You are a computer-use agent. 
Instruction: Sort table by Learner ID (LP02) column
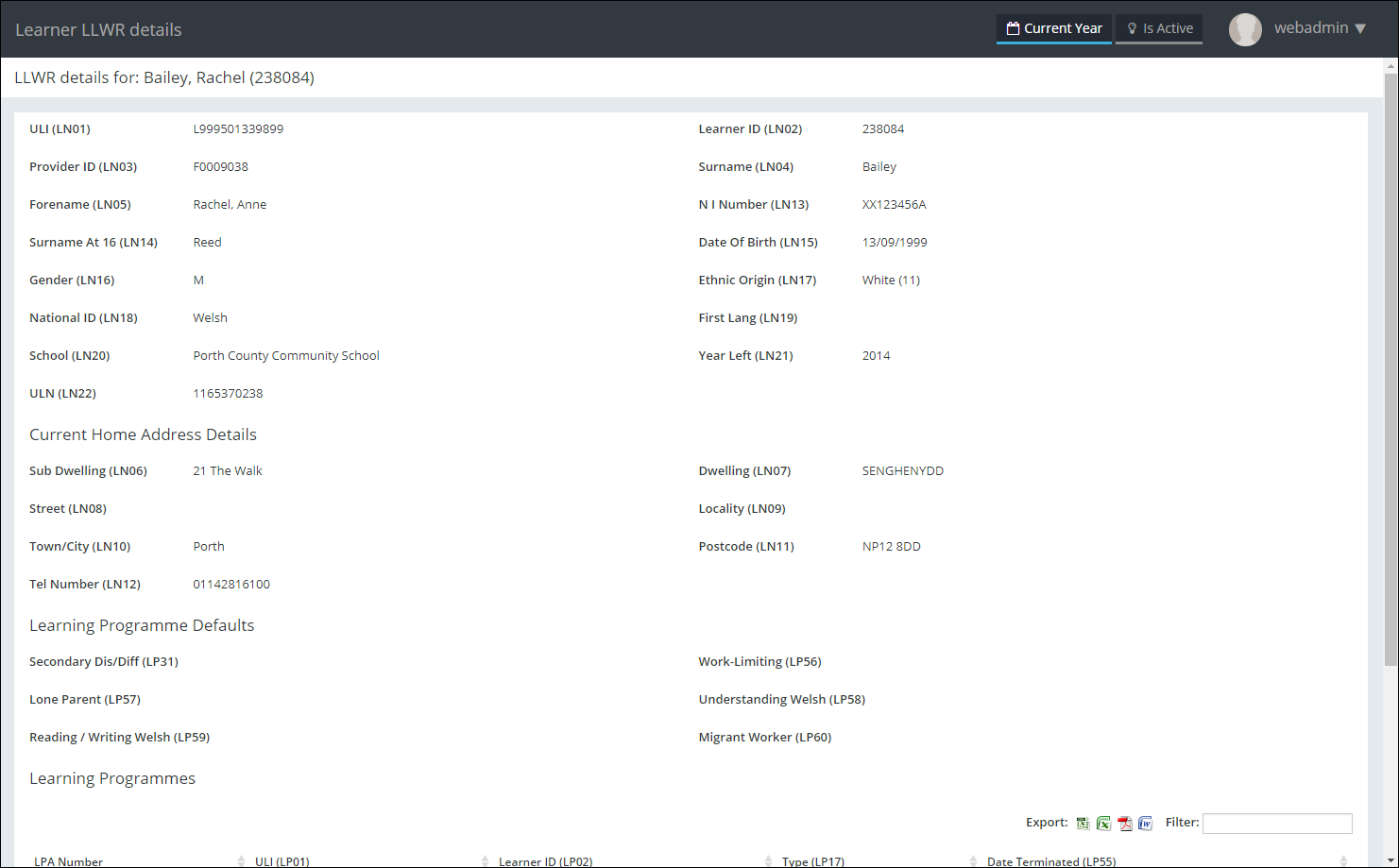point(635,861)
